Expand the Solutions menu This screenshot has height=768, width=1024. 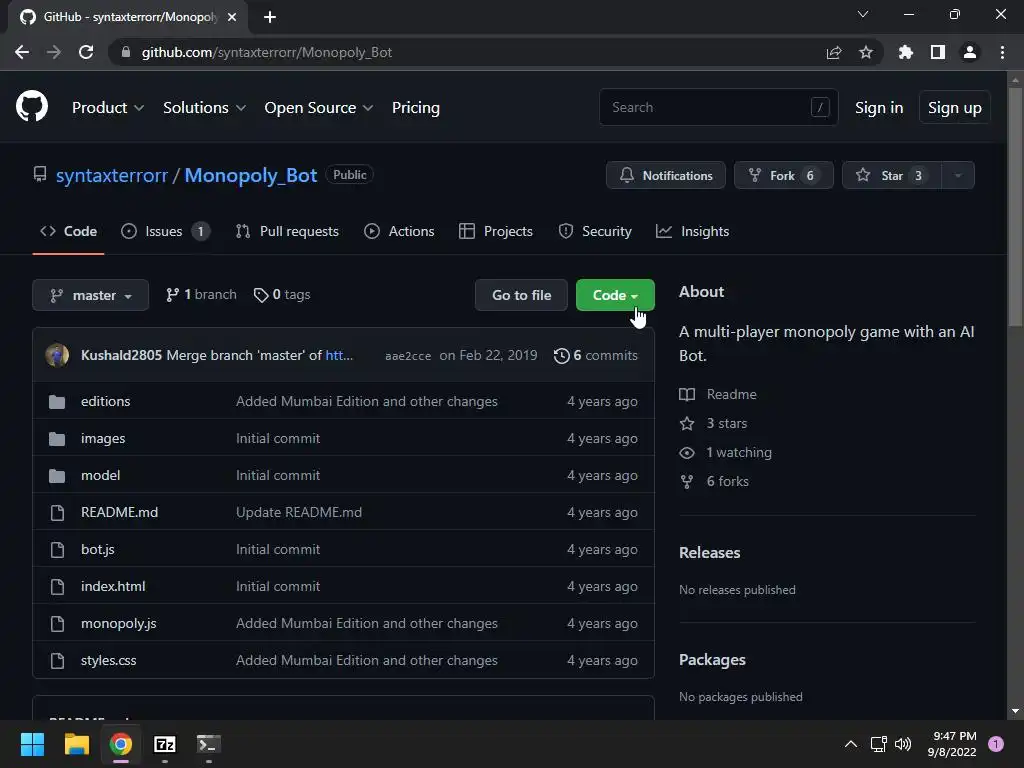[204, 108]
